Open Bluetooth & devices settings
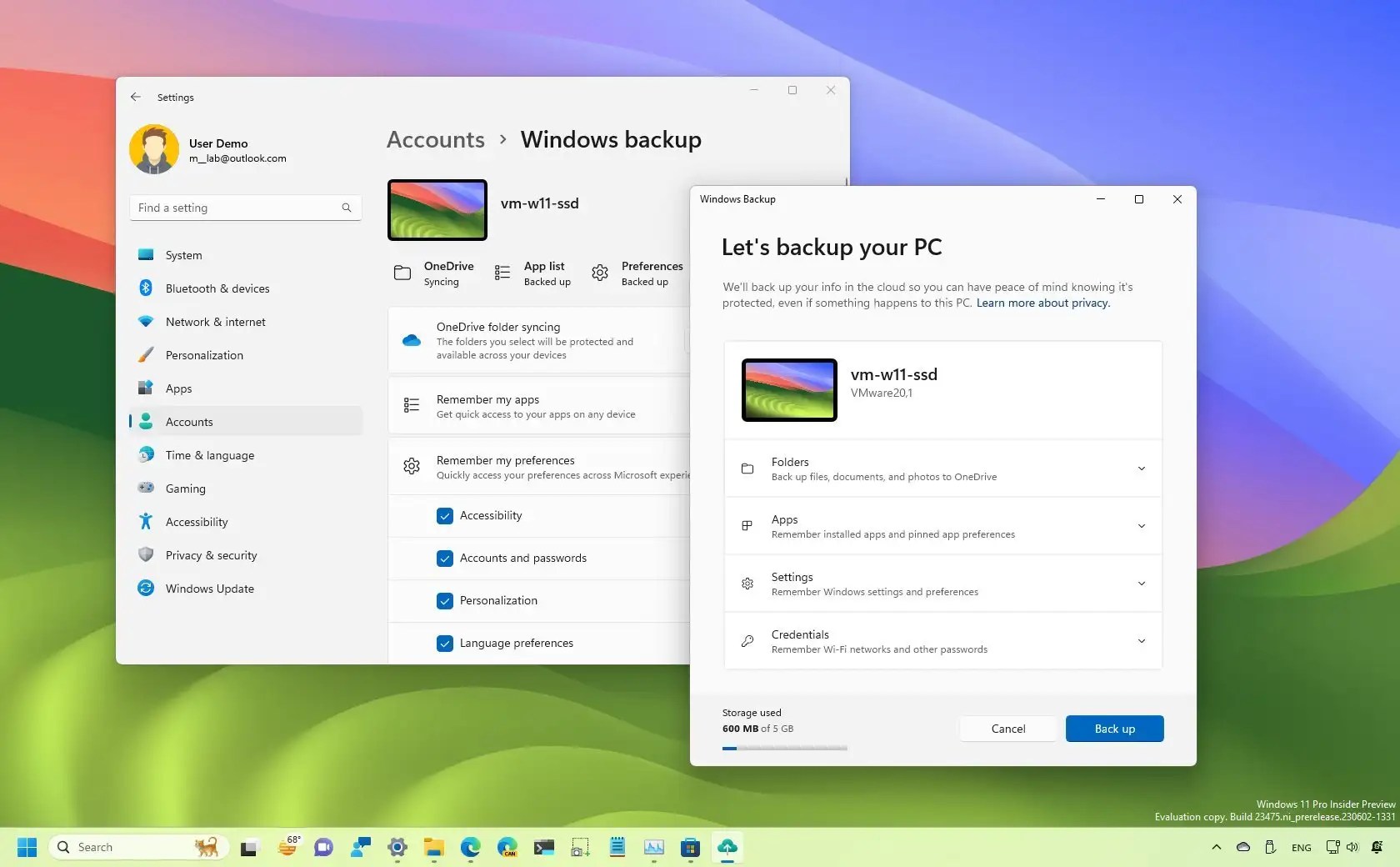 click(x=216, y=288)
